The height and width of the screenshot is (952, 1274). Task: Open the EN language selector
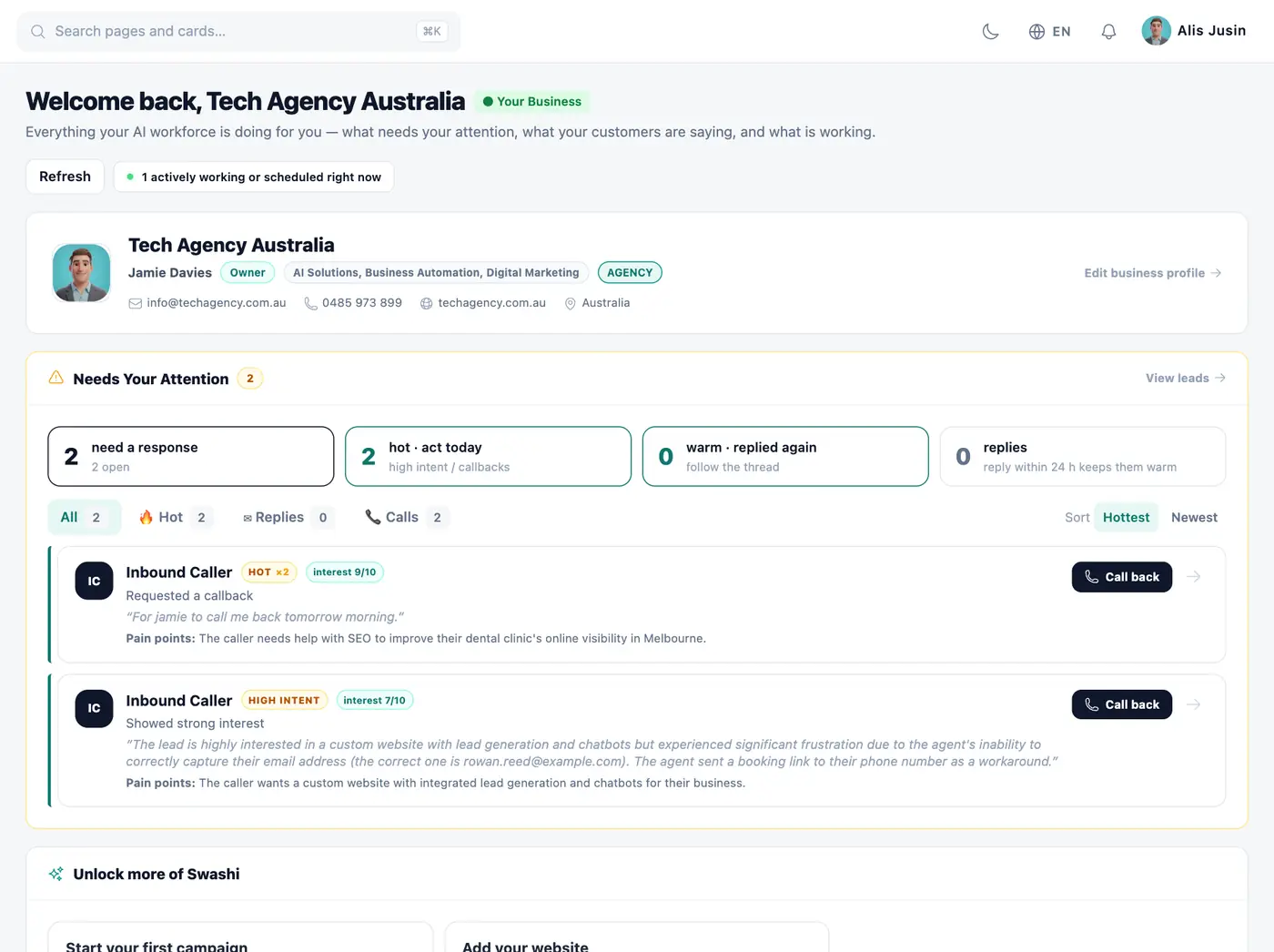[1049, 32]
